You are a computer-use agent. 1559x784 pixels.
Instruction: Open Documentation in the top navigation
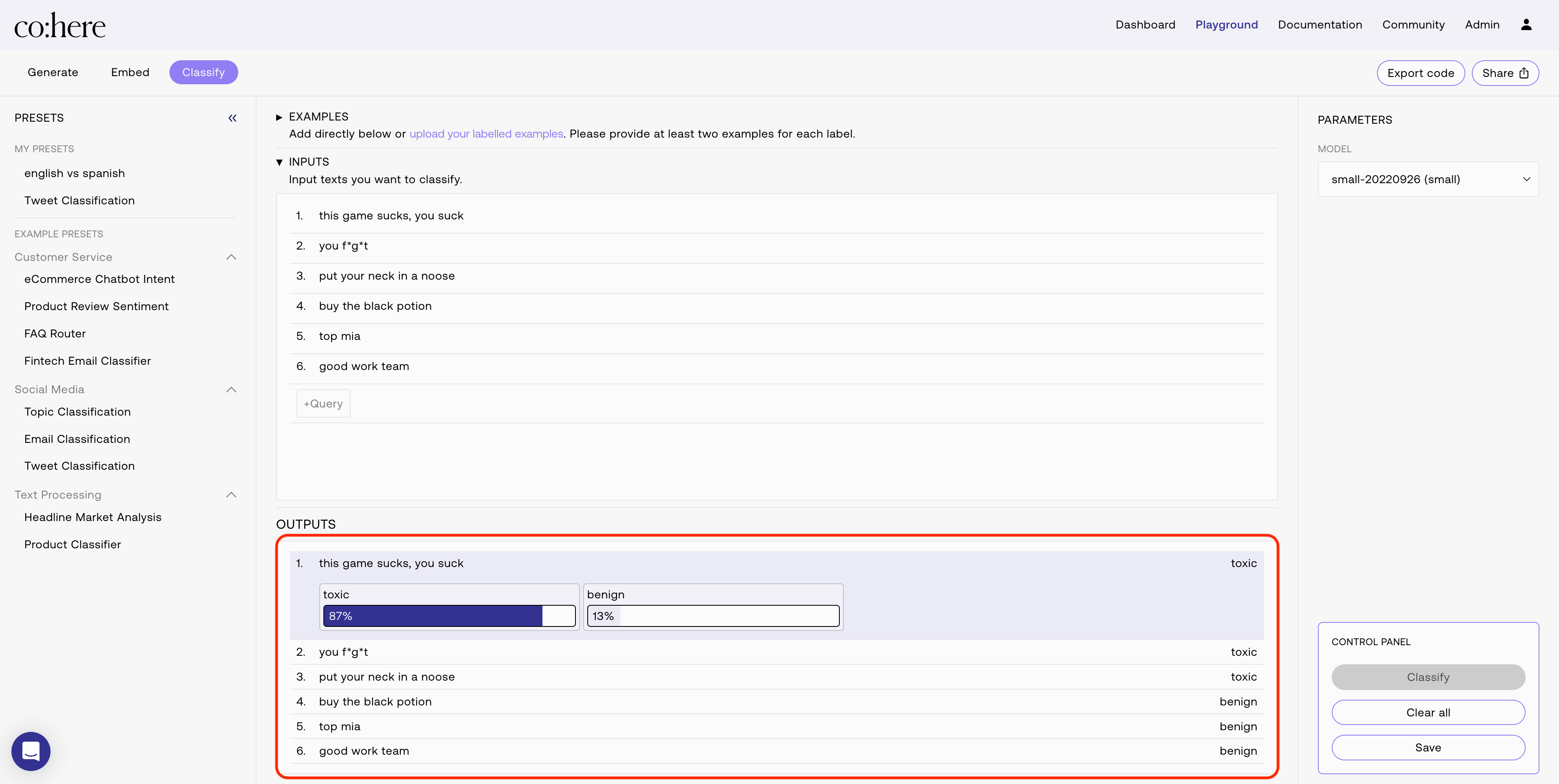(x=1320, y=25)
